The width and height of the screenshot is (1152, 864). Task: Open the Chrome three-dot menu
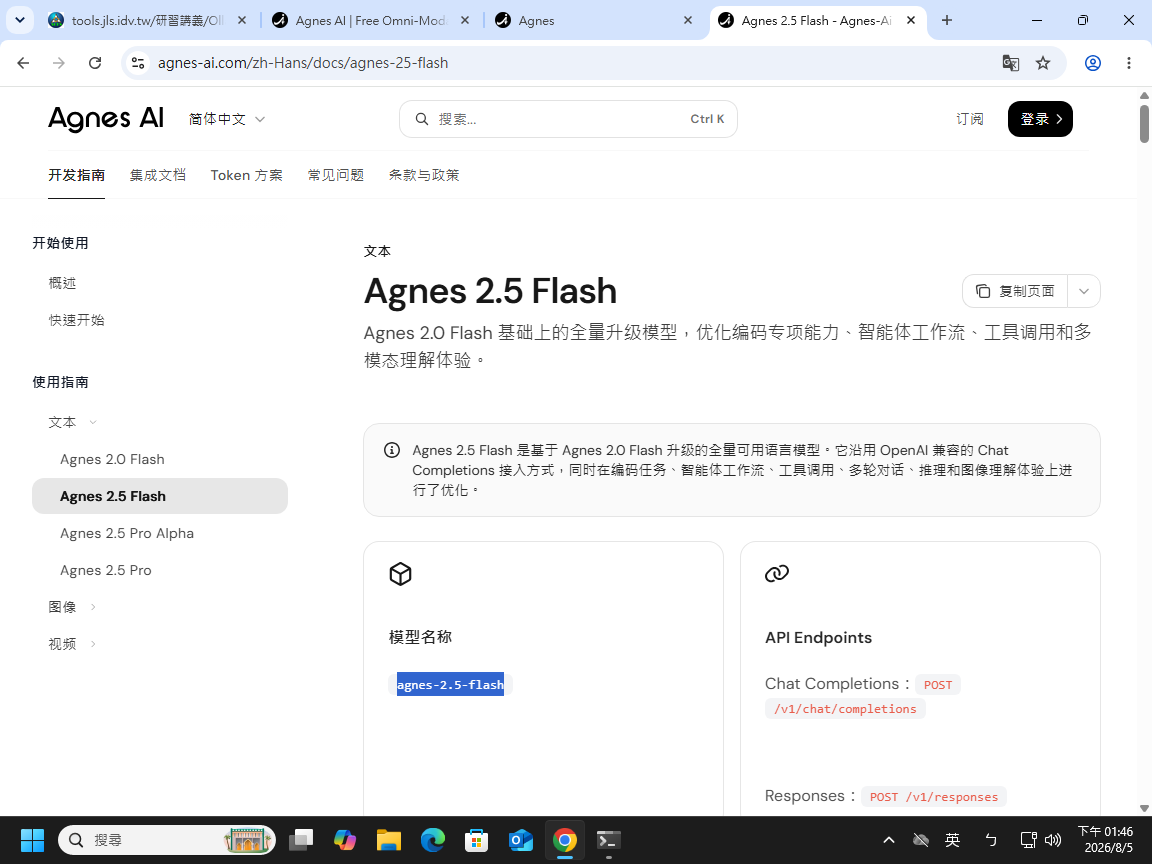[1128, 63]
